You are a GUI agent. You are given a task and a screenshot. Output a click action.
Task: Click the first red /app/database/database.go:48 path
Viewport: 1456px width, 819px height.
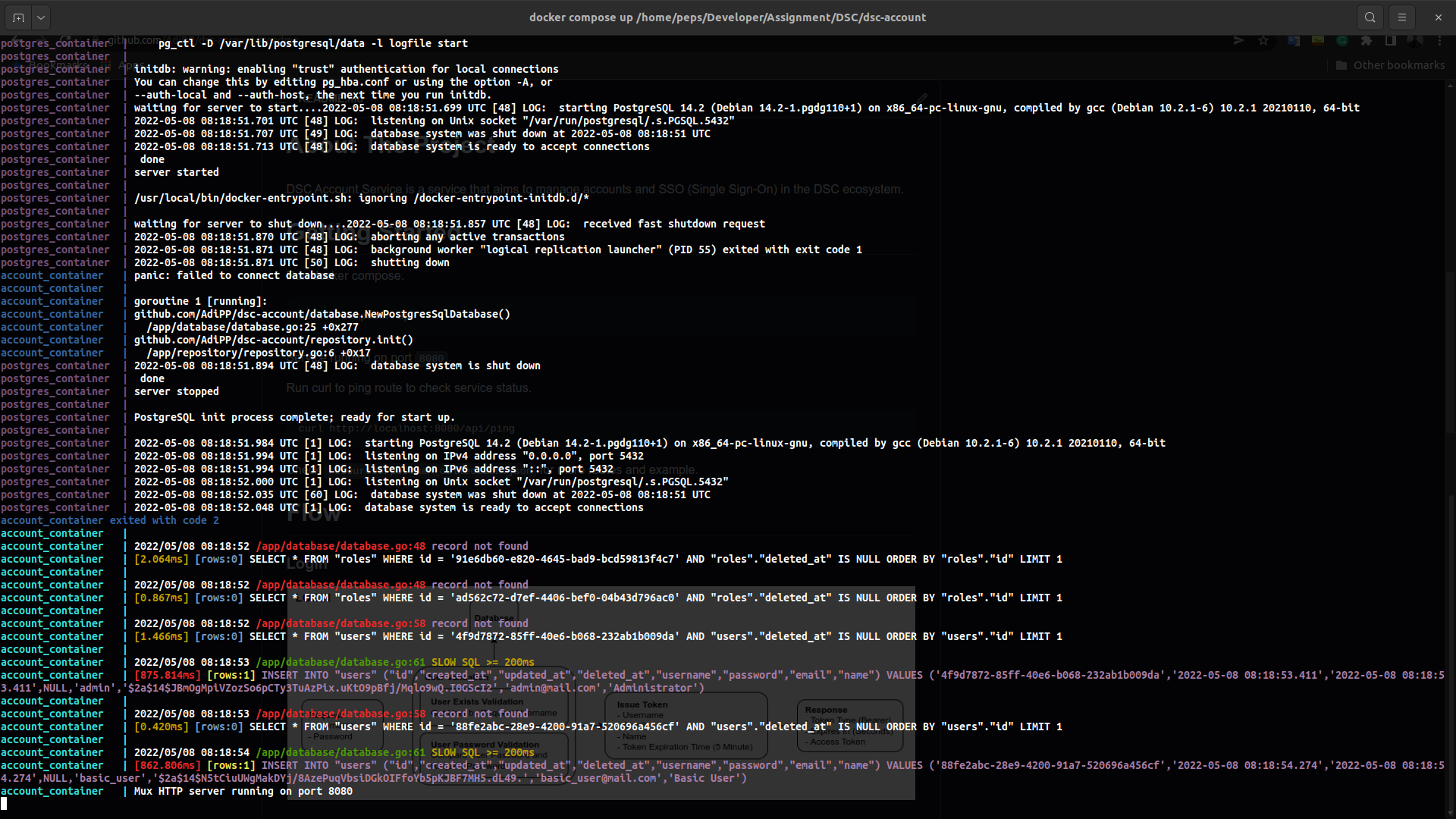(x=340, y=546)
